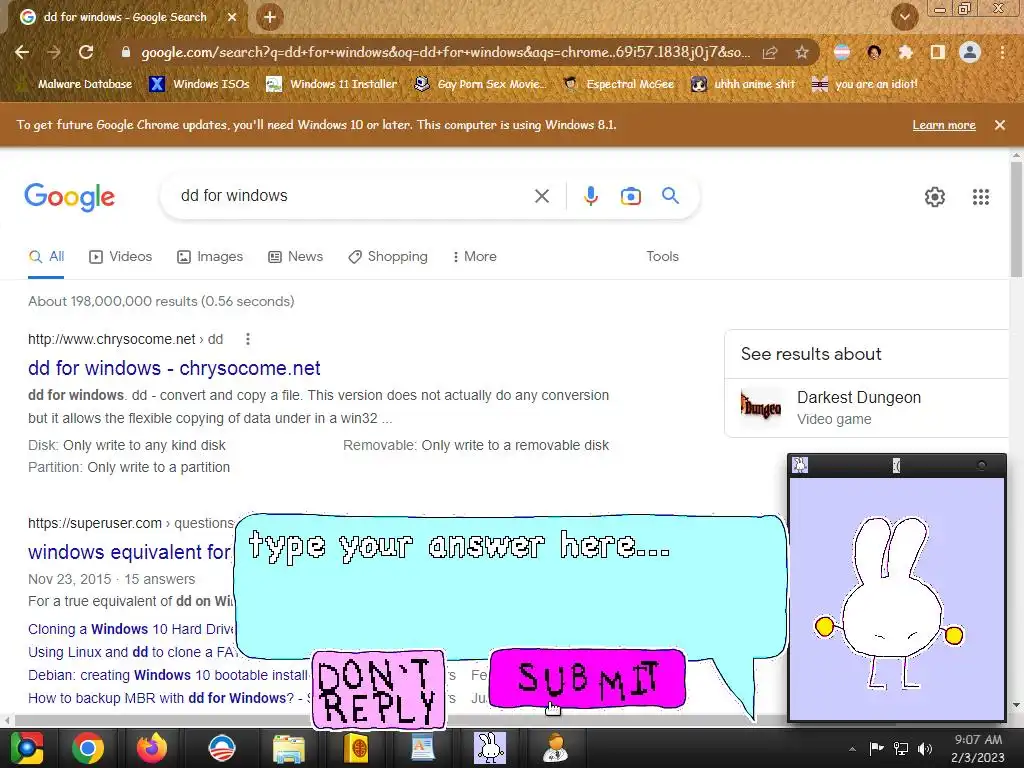
Task: Open the bunny app taskbar icon
Action: (x=490, y=748)
